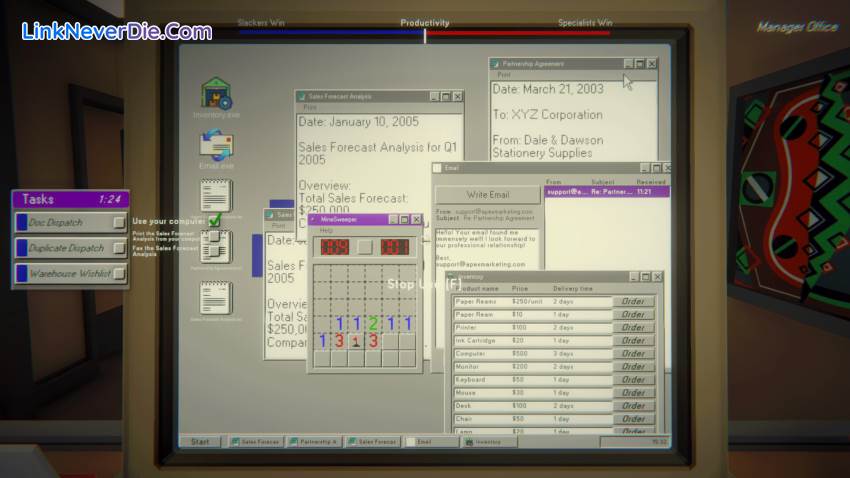Open the bottom notepad document desktop icon
This screenshot has height=478, width=850.
click(216, 298)
